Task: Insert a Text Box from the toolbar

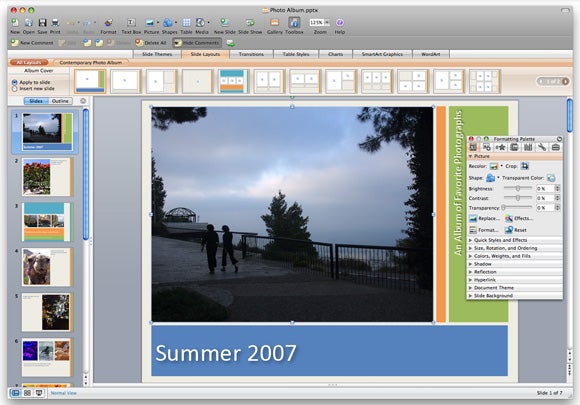Action: click(131, 23)
